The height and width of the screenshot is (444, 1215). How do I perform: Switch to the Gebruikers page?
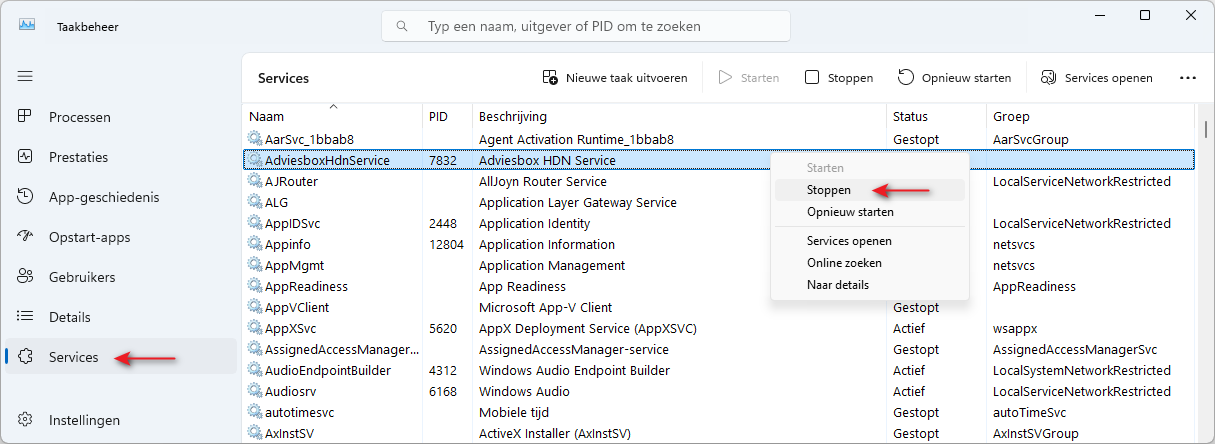(x=120, y=277)
